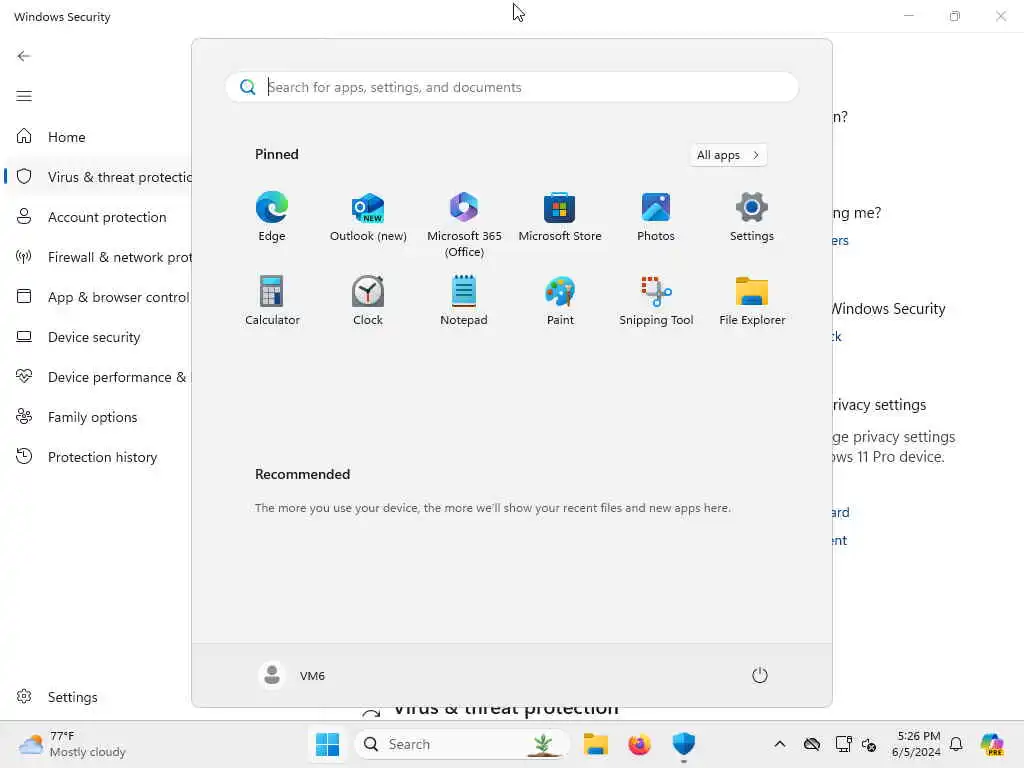Screen dimensions: 1024x768
Task: Open File Explorer pinned app
Action: click(752, 300)
